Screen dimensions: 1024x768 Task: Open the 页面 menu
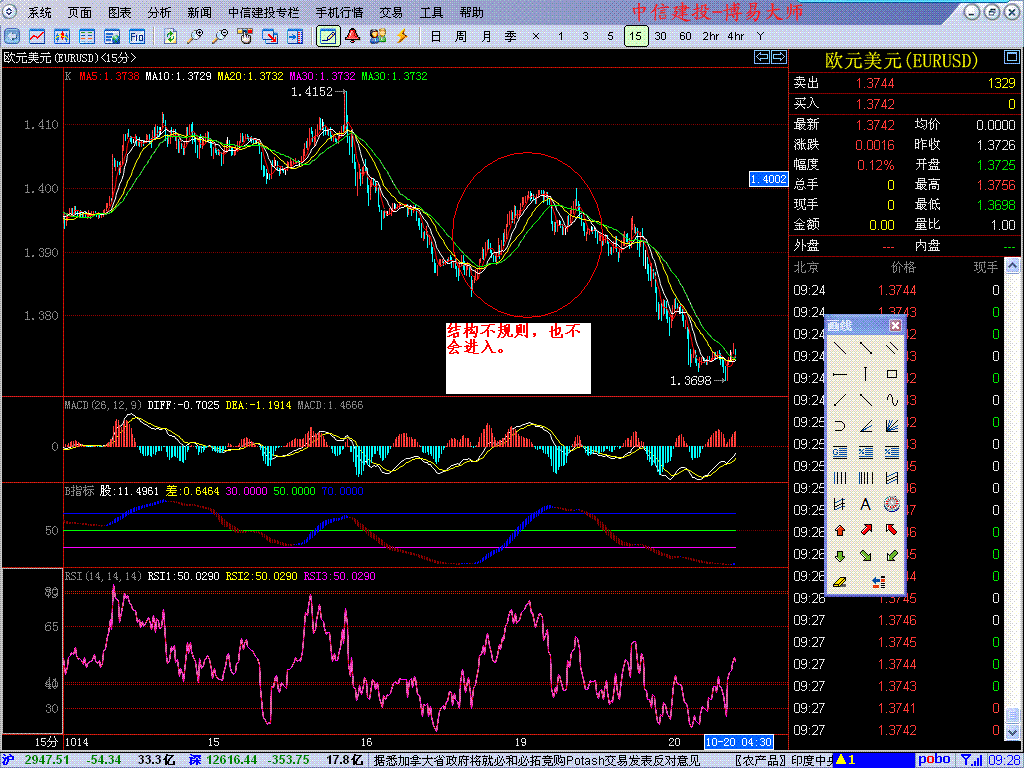pyautogui.click(x=80, y=12)
